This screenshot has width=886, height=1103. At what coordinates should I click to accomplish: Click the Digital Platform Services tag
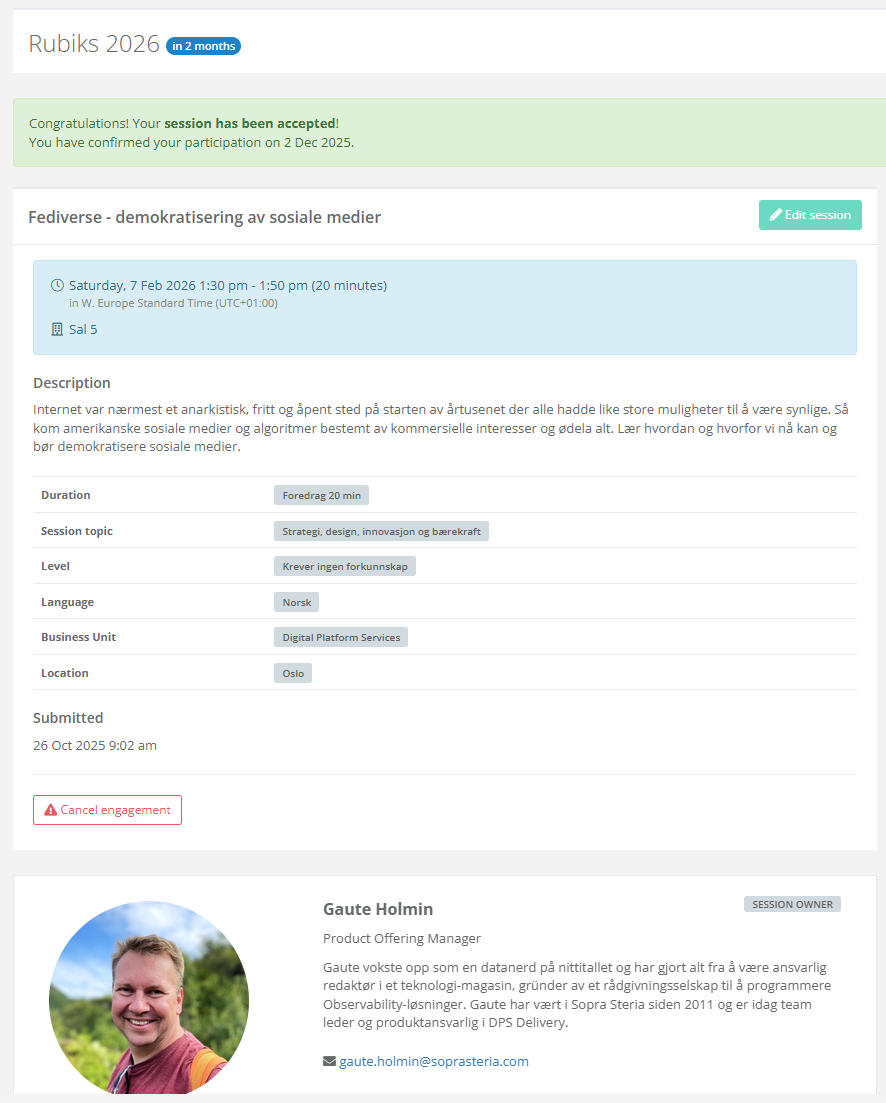tap(341, 637)
